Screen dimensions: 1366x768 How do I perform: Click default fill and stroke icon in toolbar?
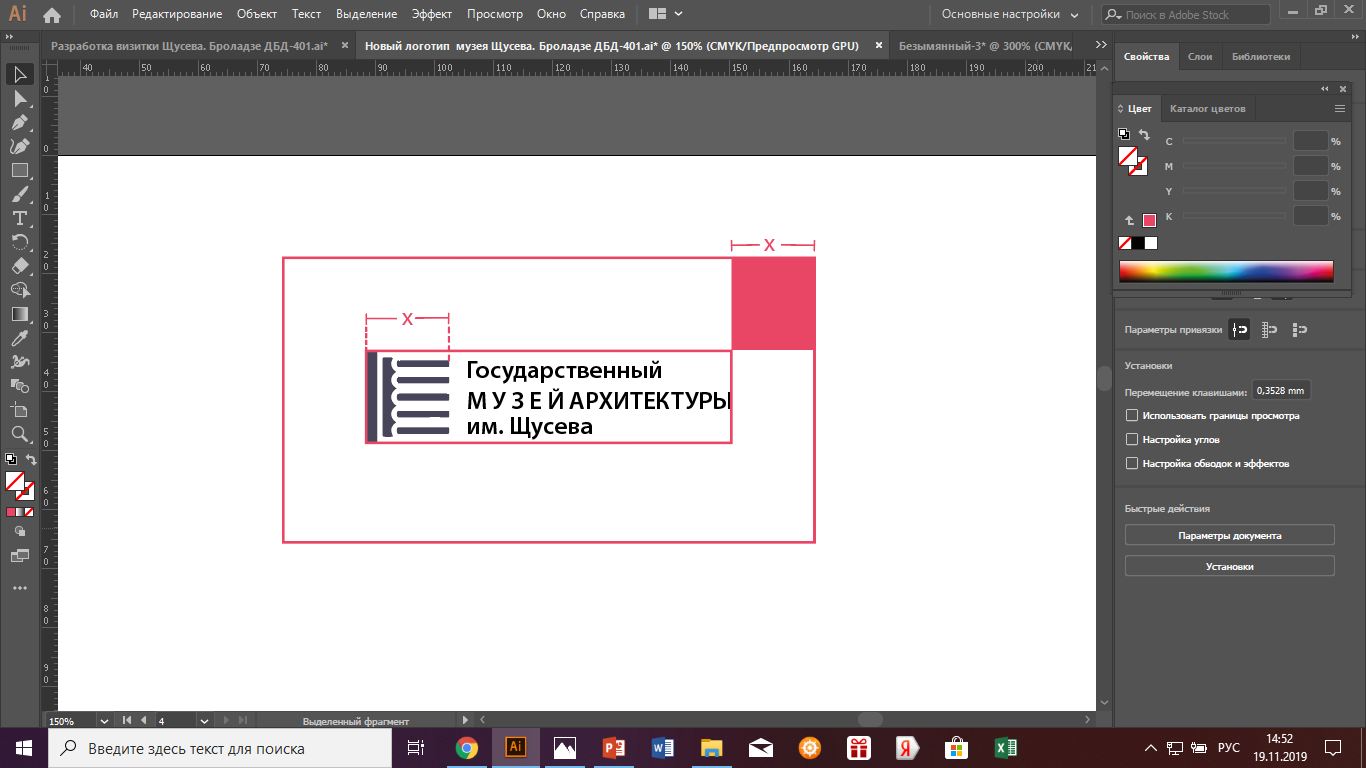coord(10,460)
